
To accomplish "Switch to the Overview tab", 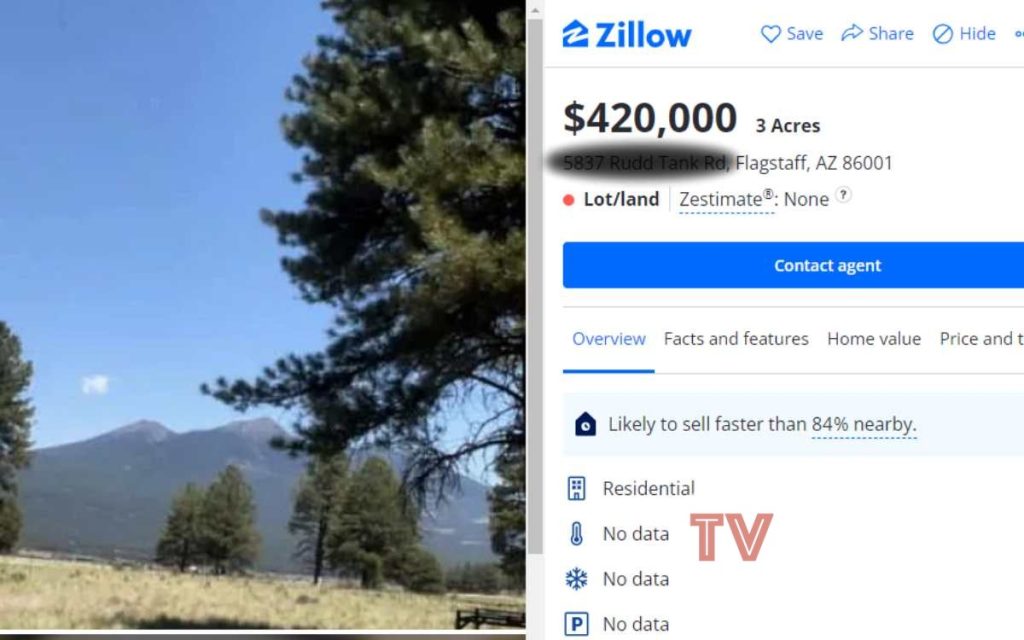I will (609, 339).
